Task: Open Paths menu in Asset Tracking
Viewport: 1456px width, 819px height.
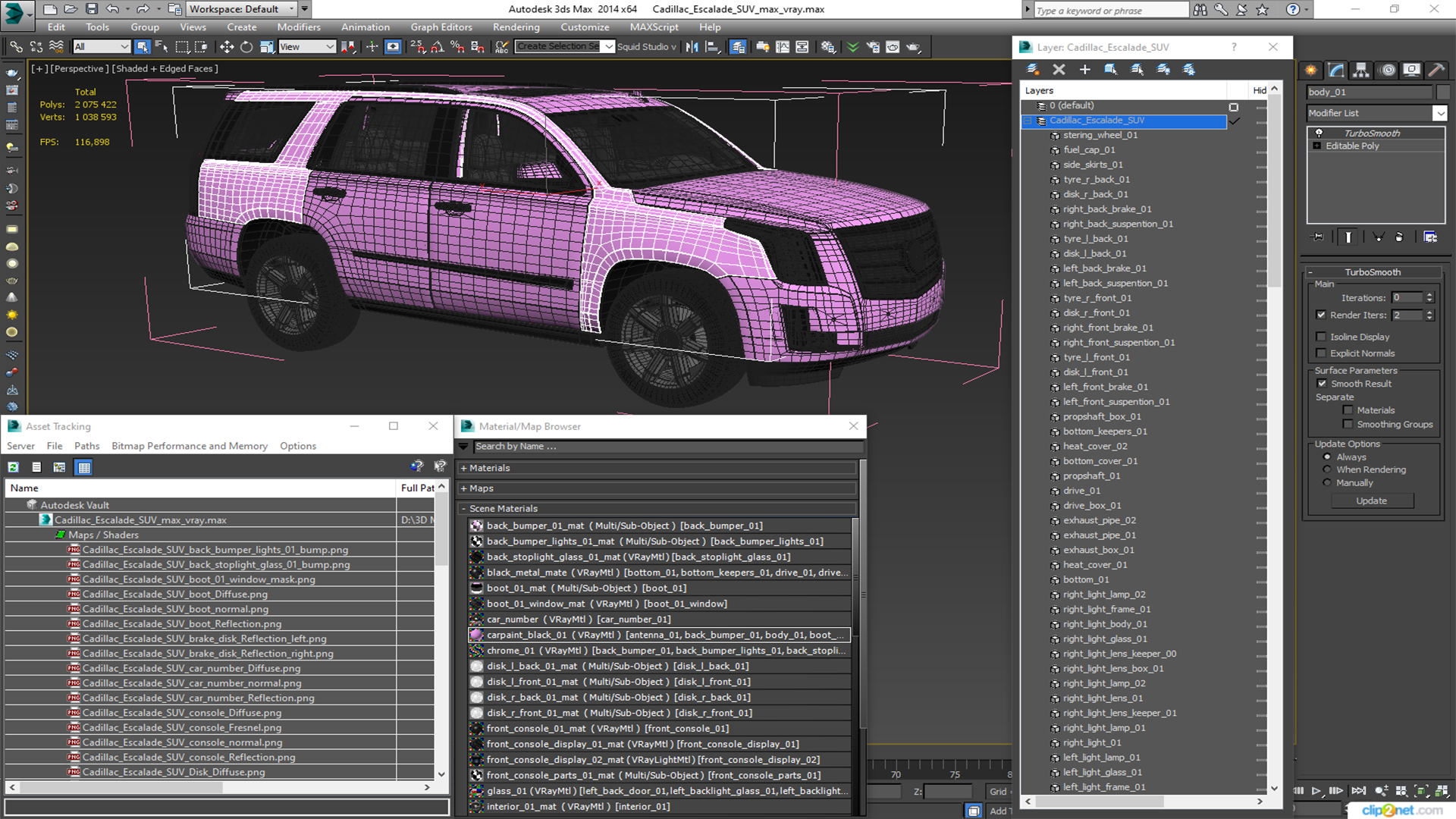Action: (x=86, y=446)
